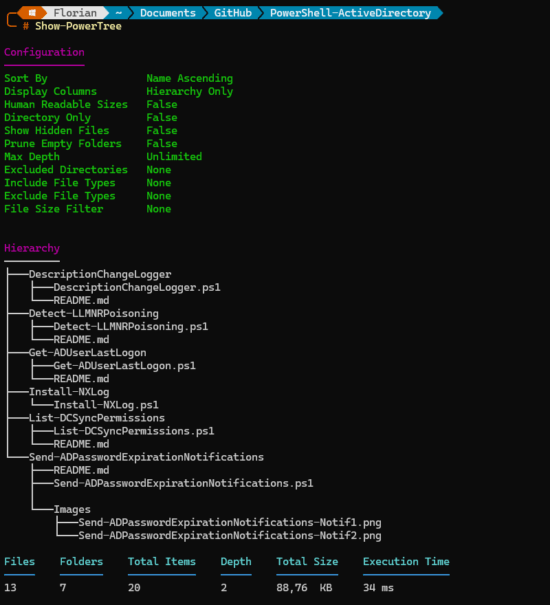Click the Configuration section heading
Viewport: 550px width, 605px height.
44,52
